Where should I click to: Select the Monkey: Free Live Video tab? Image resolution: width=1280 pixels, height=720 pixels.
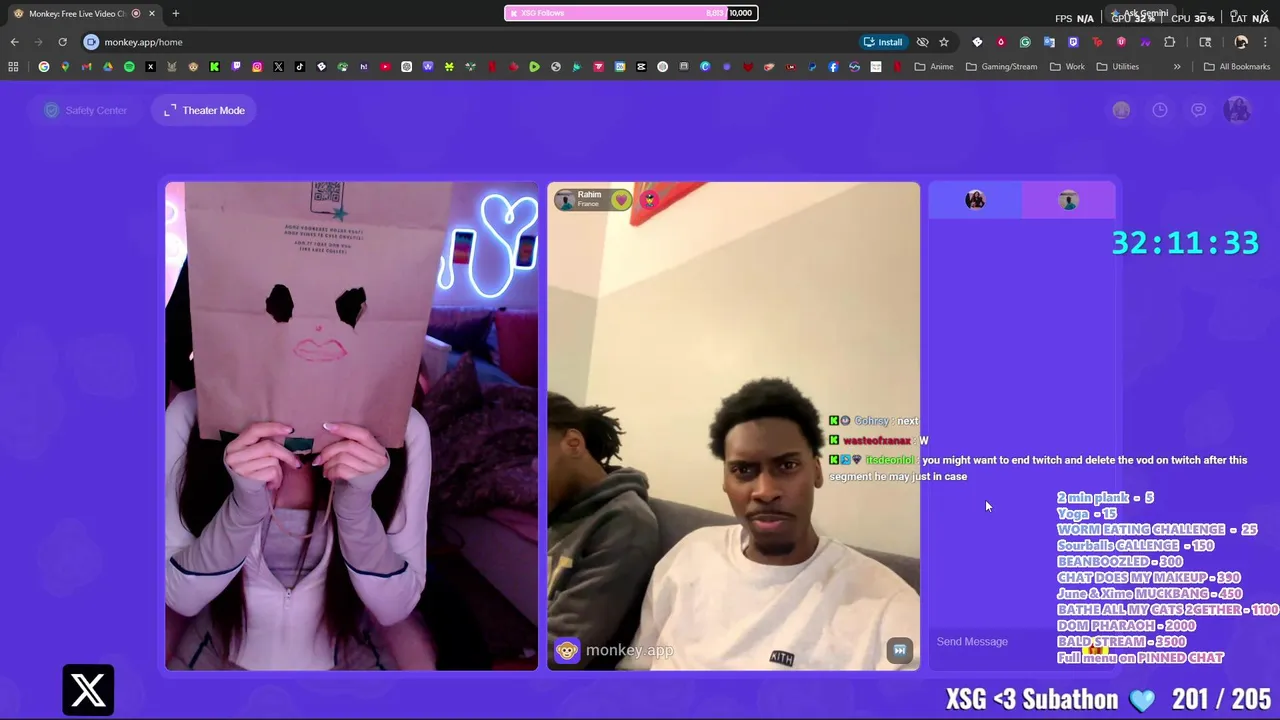point(84,13)
